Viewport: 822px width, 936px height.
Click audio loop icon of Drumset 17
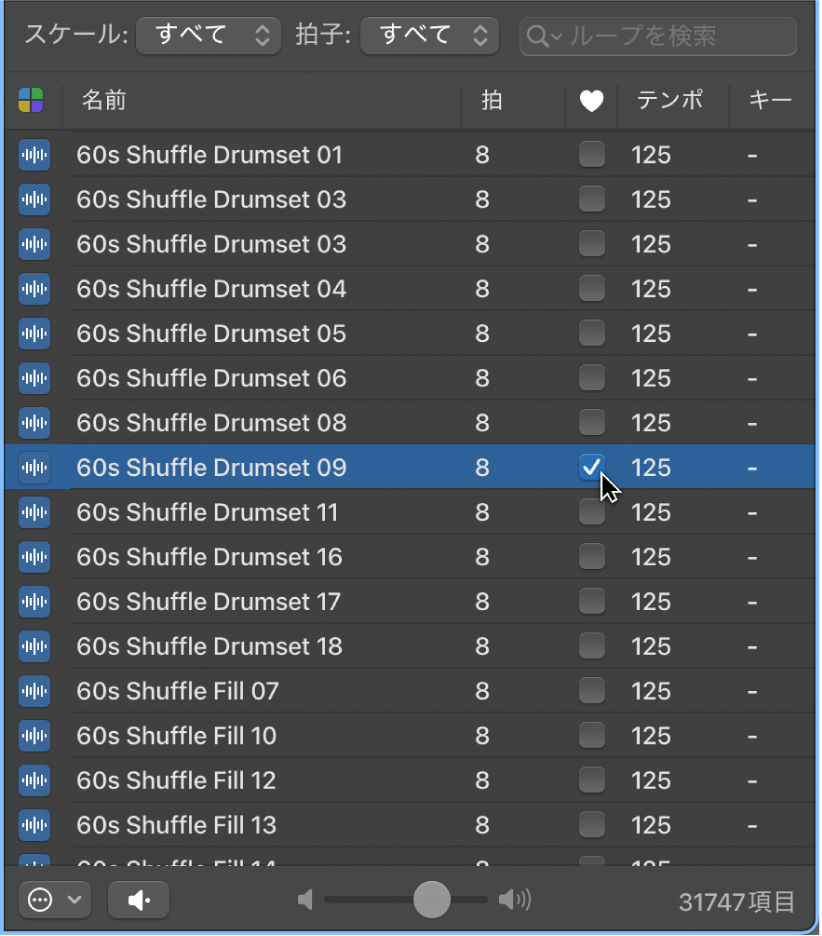click(34, 602)
